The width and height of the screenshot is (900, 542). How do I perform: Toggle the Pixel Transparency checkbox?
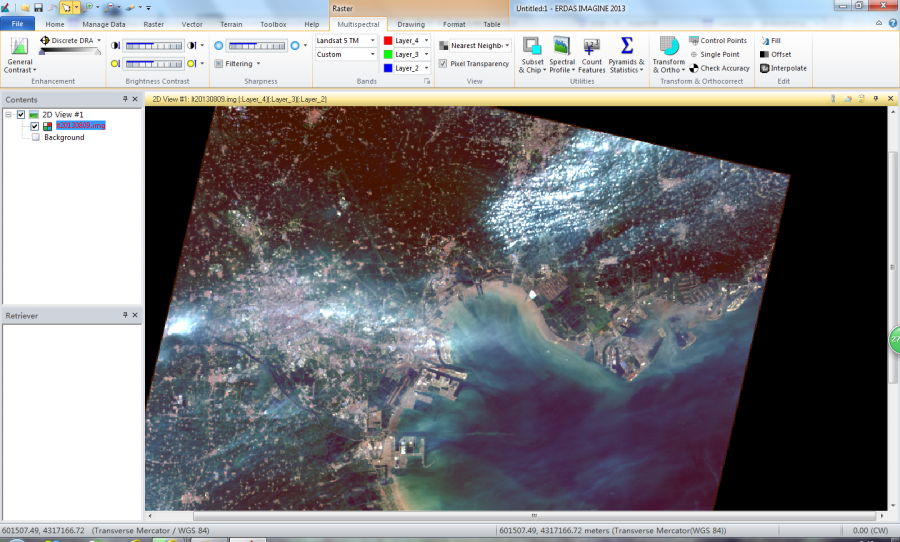[443, 64]
